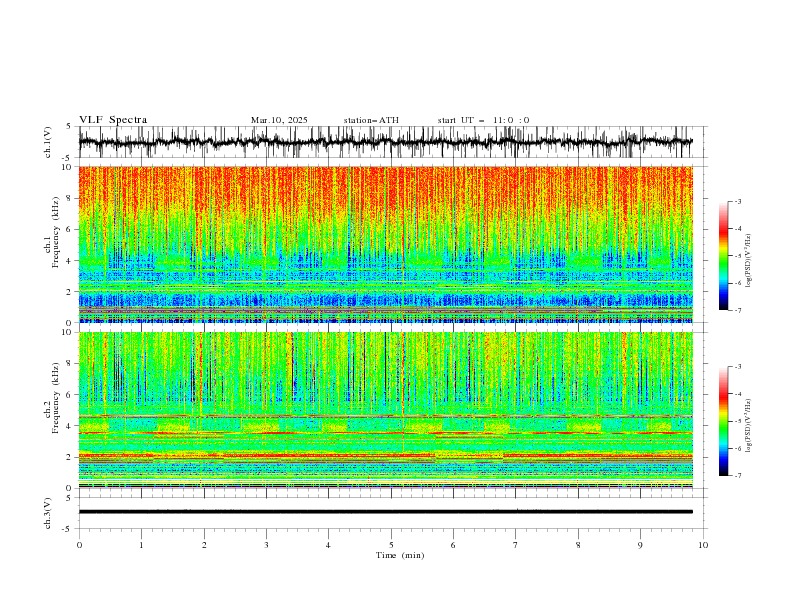Screen dimensions: 792x612
Task: Click the ch.2 "Frequency (kHz)" axis title
Action: pyautogui.click(x=57, y=398)
